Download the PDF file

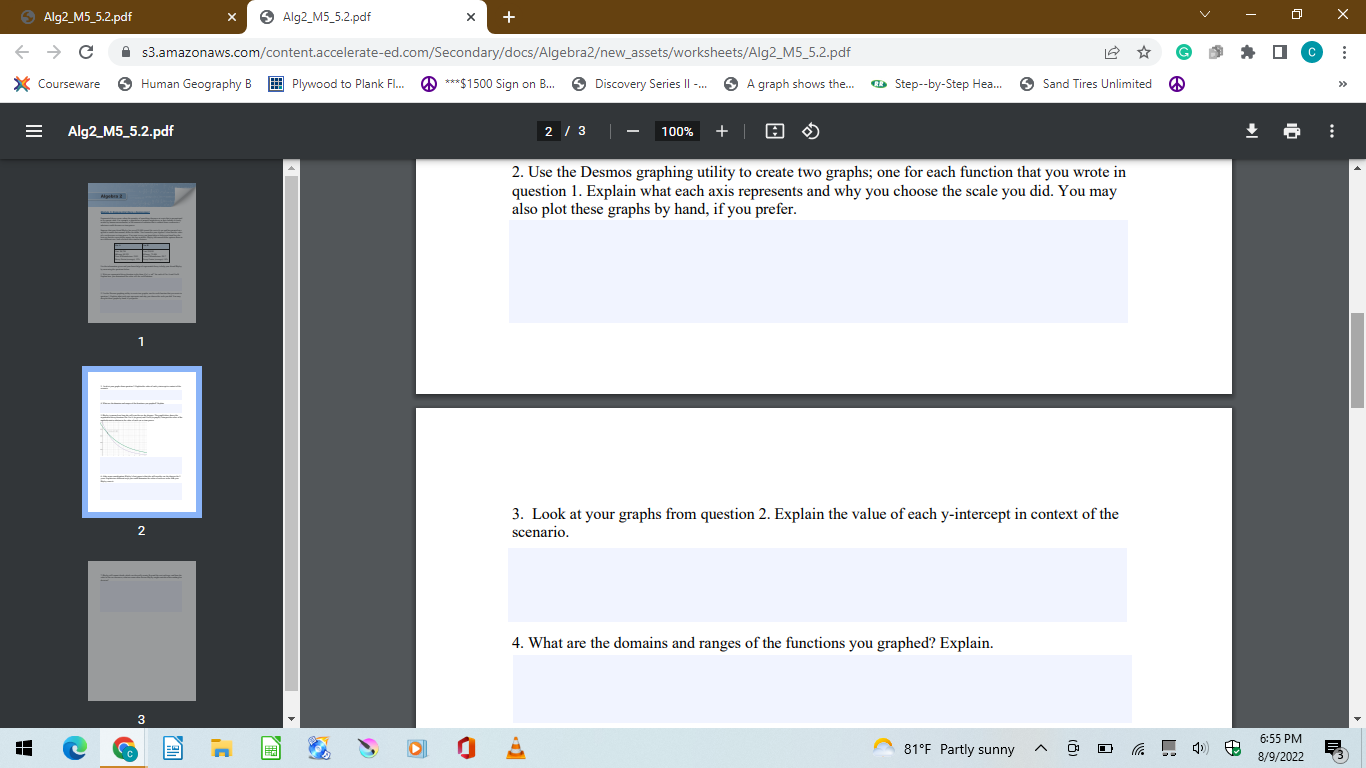1252,131
